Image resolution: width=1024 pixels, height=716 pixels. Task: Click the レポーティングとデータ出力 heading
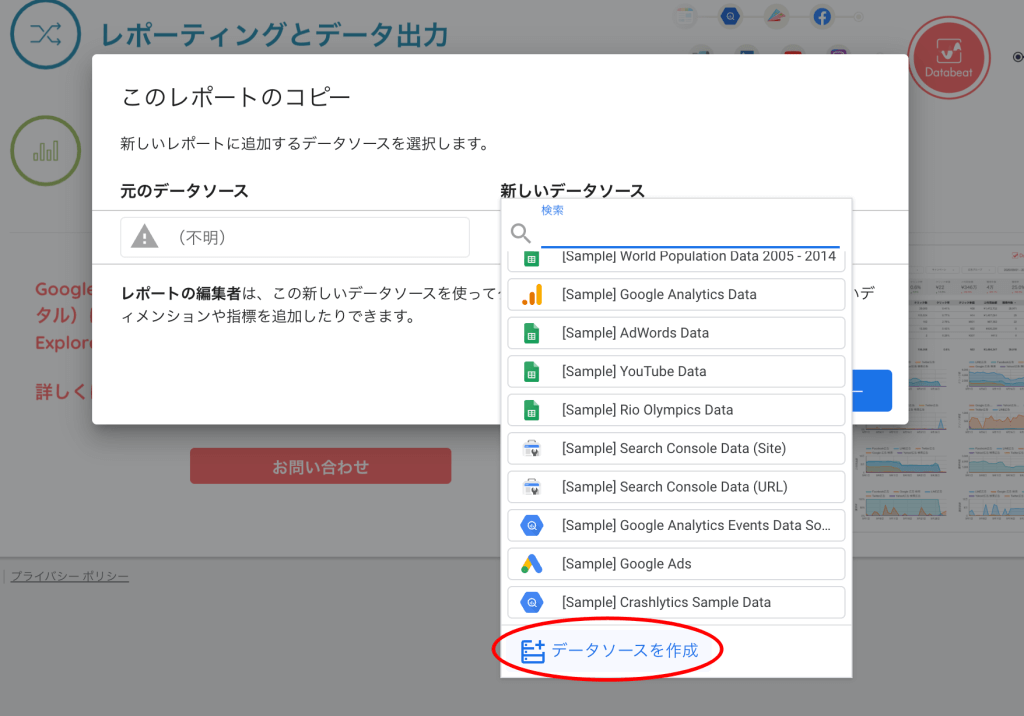pyautogui.click(x=275, y=35)
